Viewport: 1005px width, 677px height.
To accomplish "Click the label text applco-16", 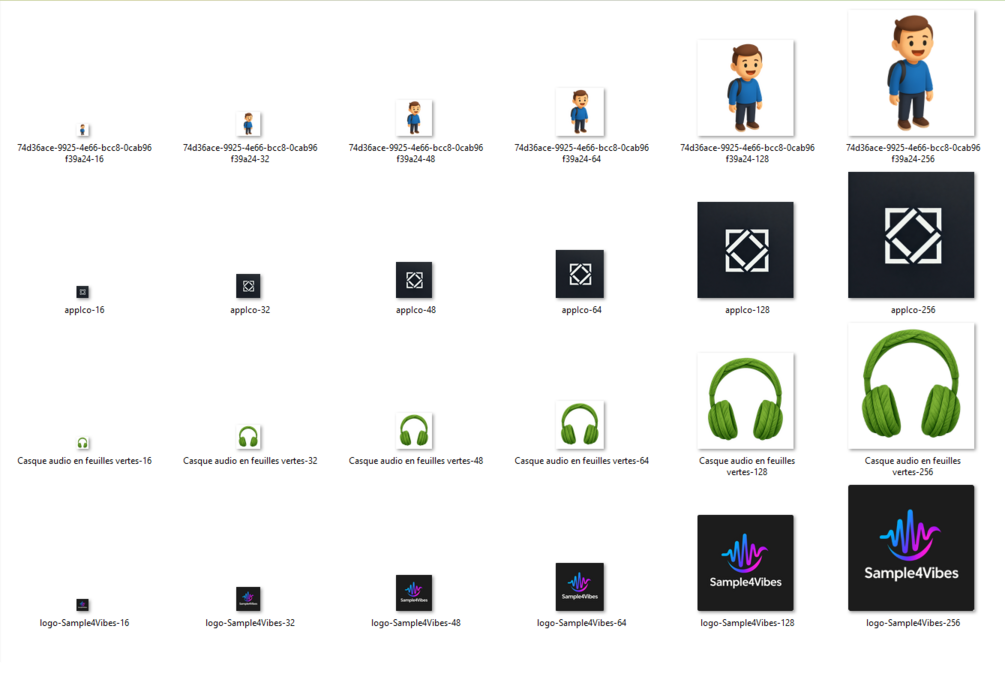I will point(84,310).
